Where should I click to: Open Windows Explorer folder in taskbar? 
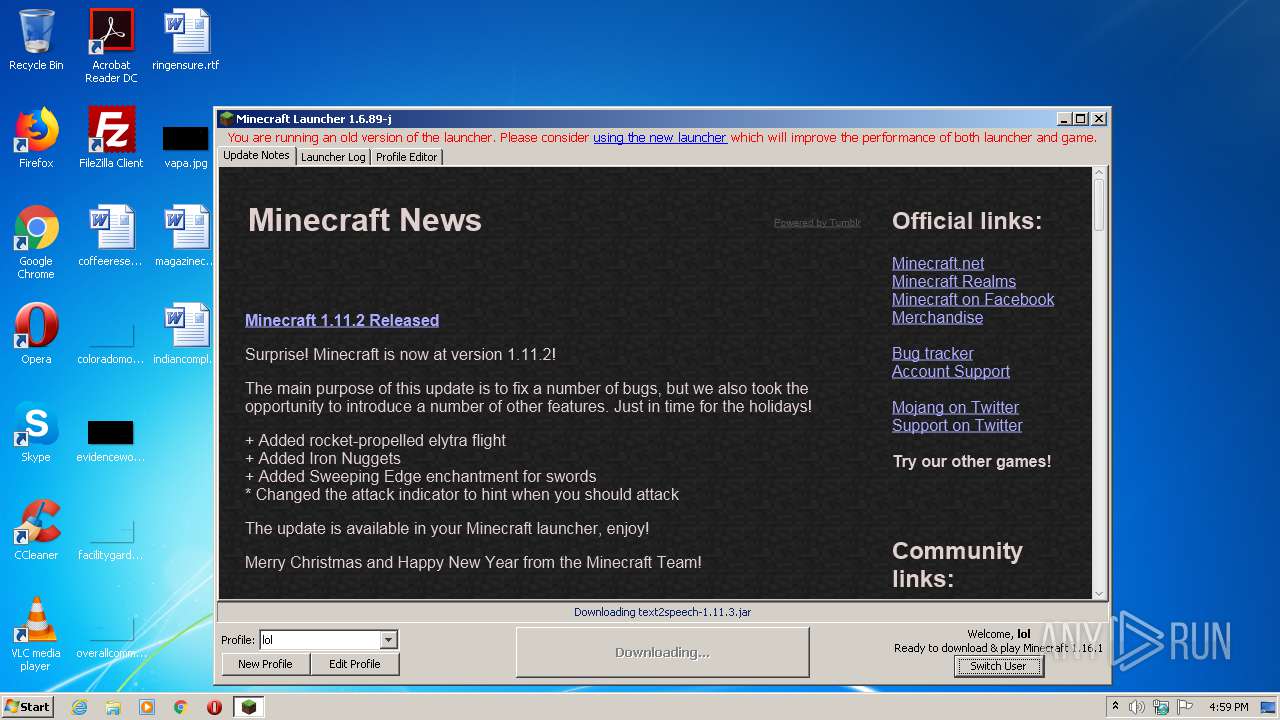point(113,707)
